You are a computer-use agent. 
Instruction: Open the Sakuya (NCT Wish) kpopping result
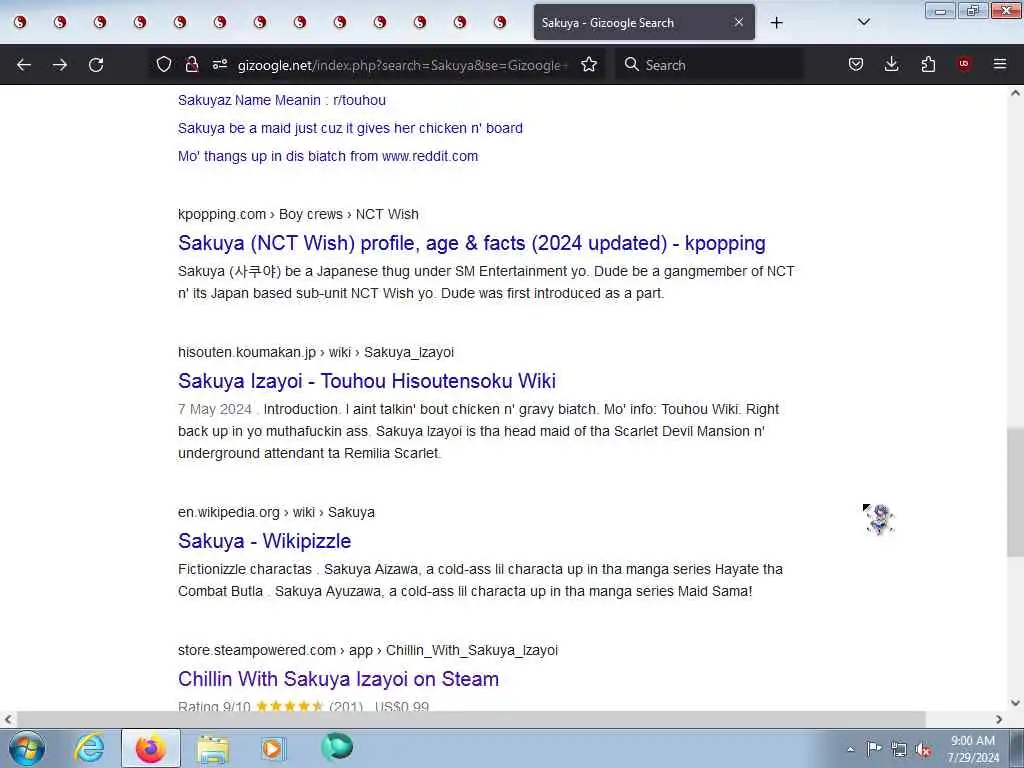[x=472, y=243]
